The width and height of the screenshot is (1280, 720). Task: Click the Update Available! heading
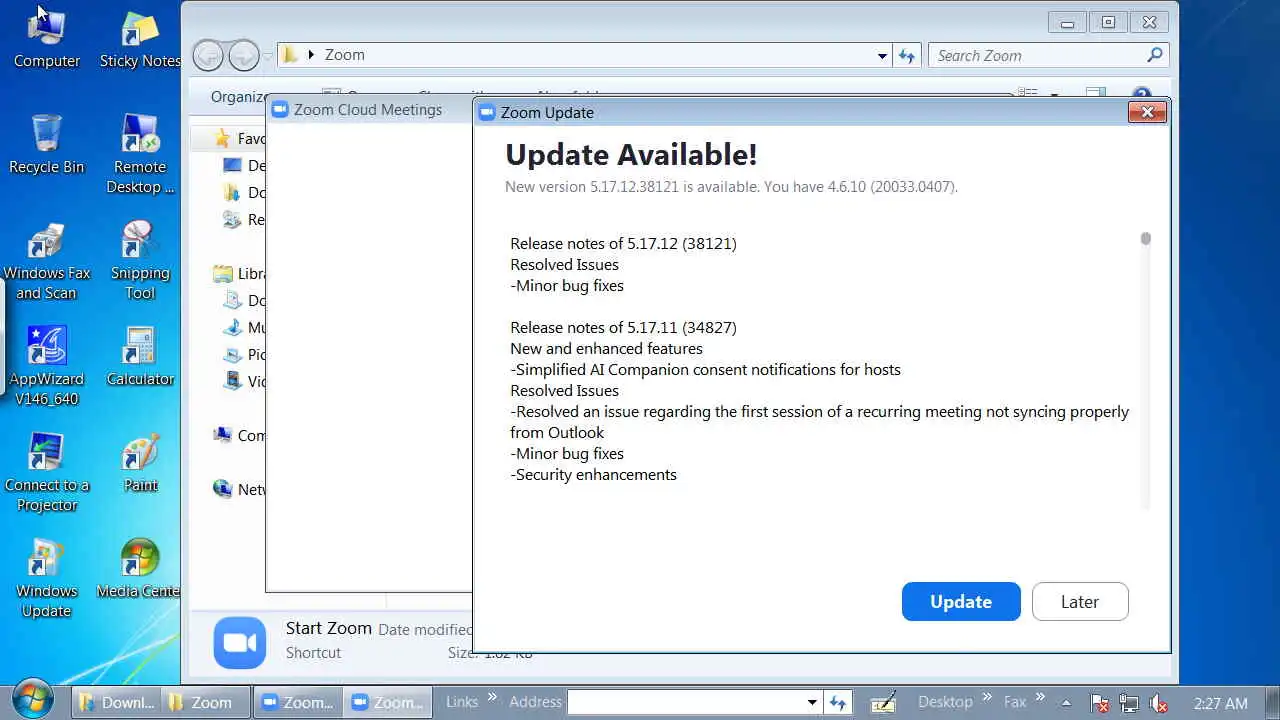click(x=631, y=154)
